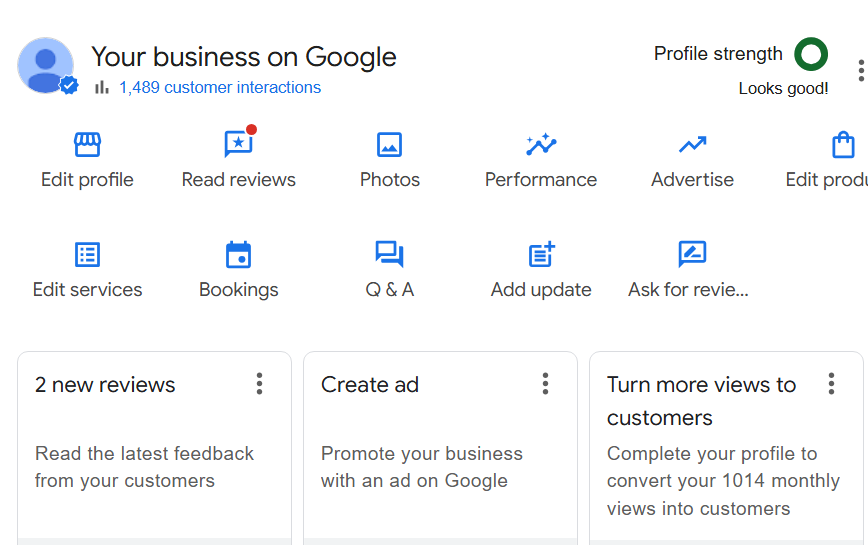Expand options on Turn more views card
The image size is (868, 545).
[831, 384]
